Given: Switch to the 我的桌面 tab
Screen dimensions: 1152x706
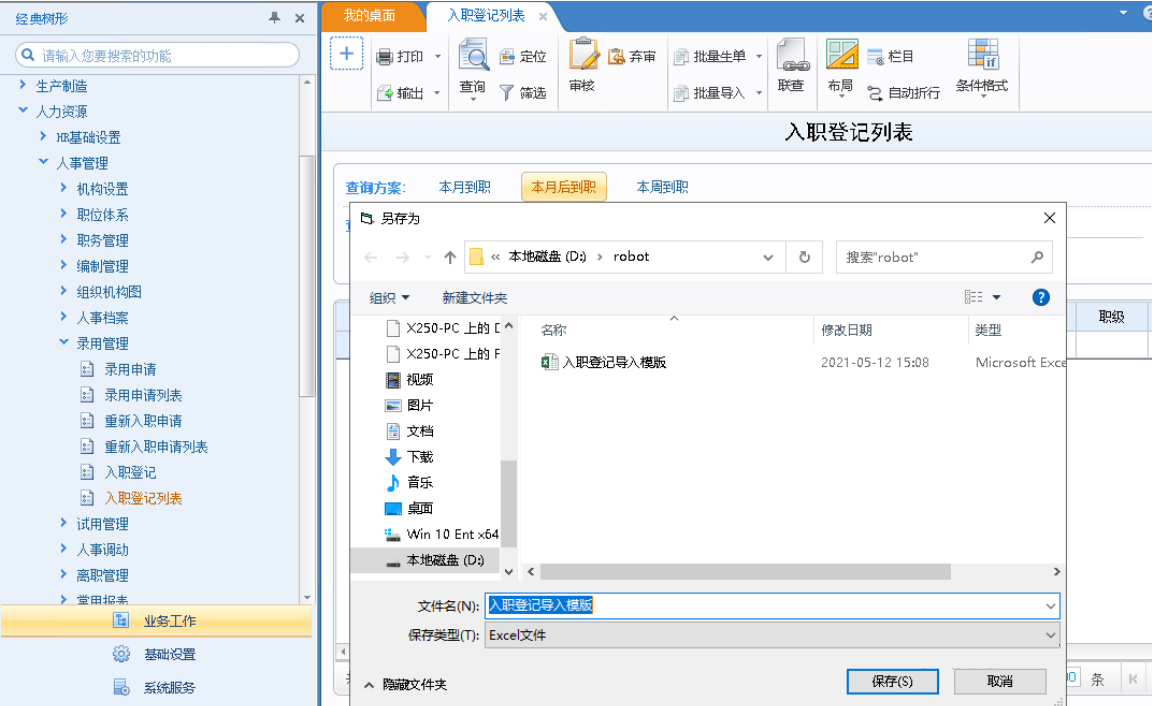Looking at the screenshot, I should point(370,15).
